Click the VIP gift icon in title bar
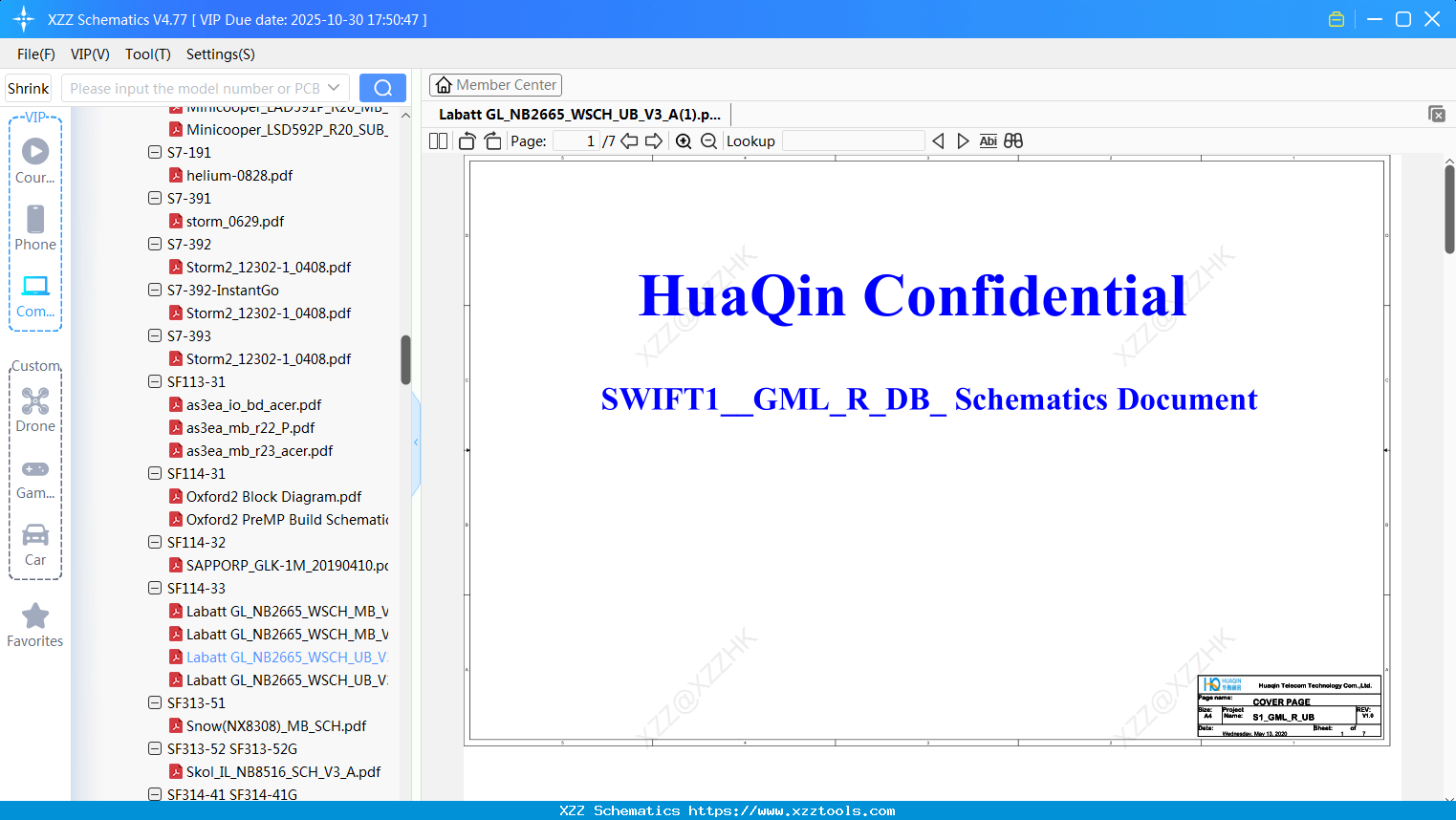The image size is (1456, 820). pyautogui.click(x=1336, y=19)
